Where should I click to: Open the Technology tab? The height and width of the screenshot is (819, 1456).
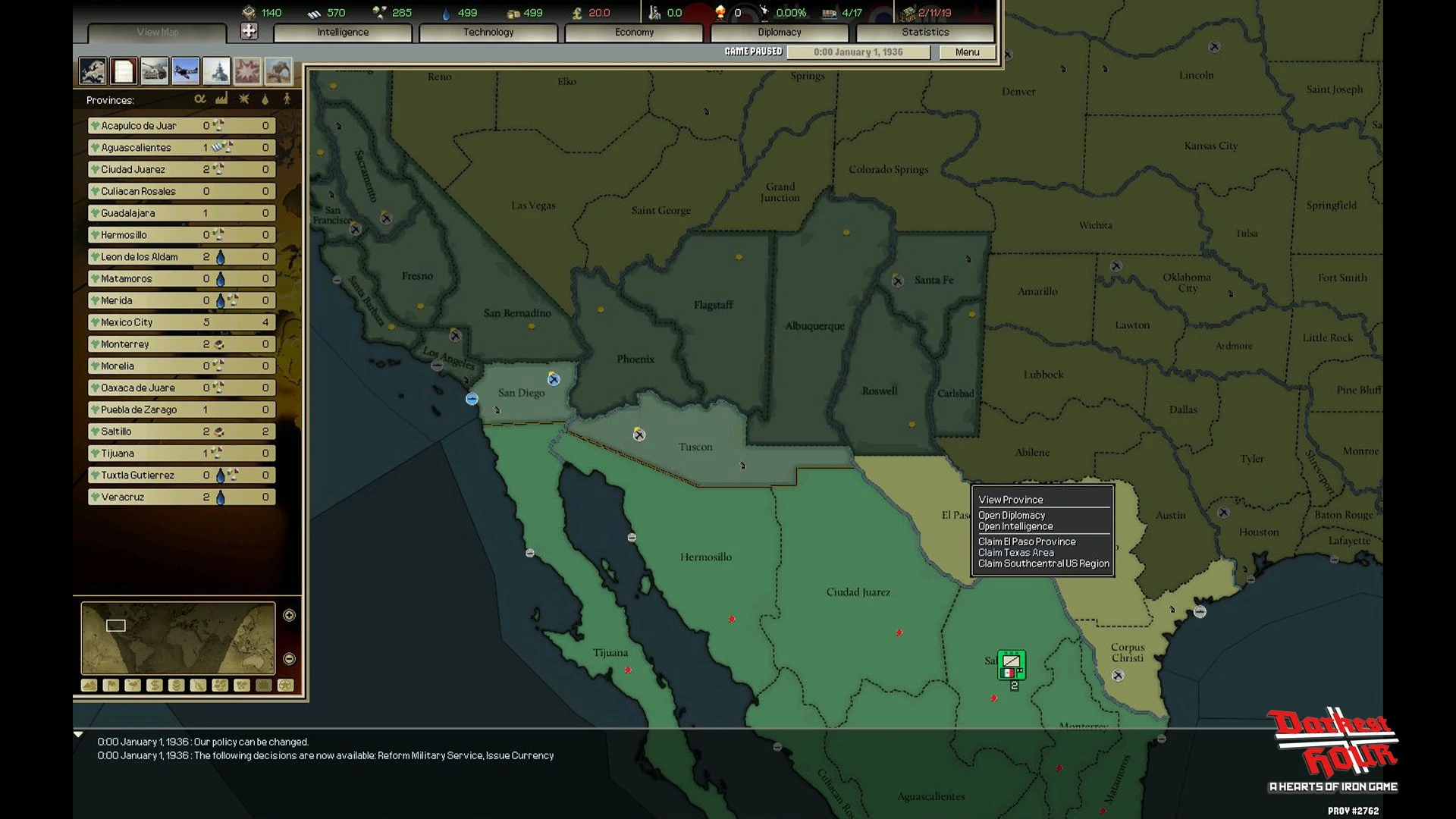pyautogui.click(x=488, y=33)
